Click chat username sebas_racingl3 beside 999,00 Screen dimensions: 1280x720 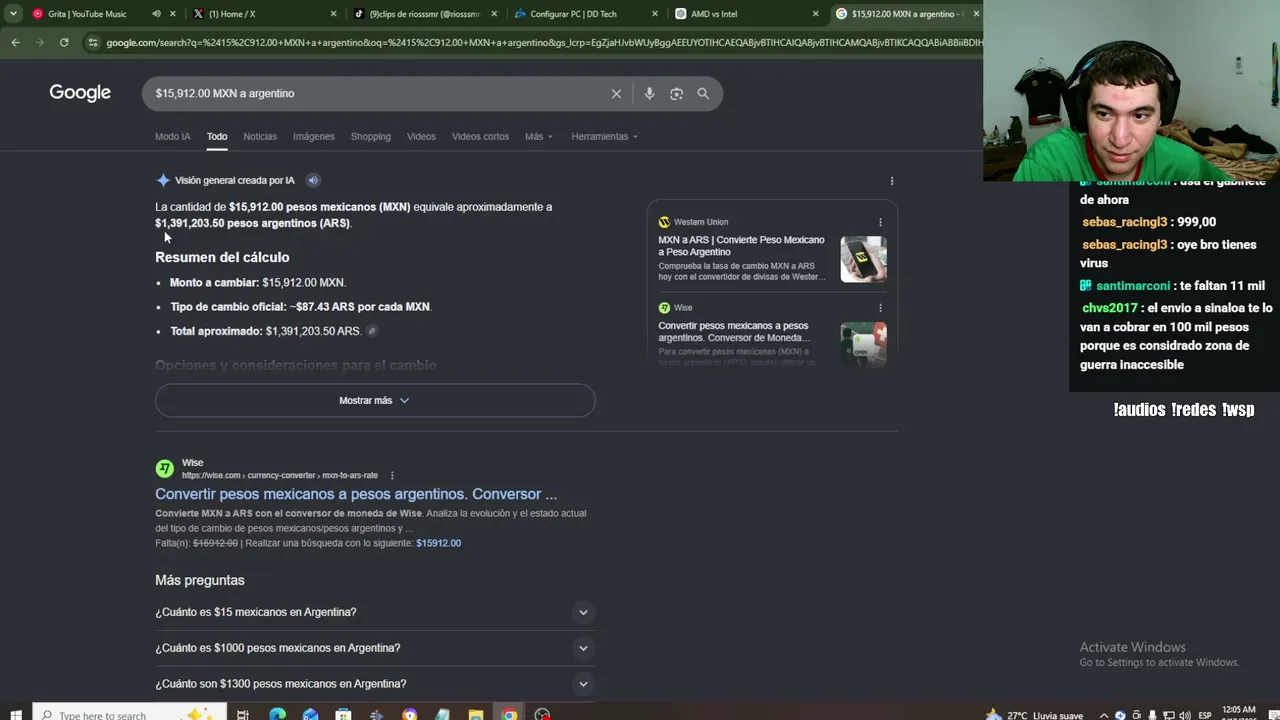coord(1124,222)
